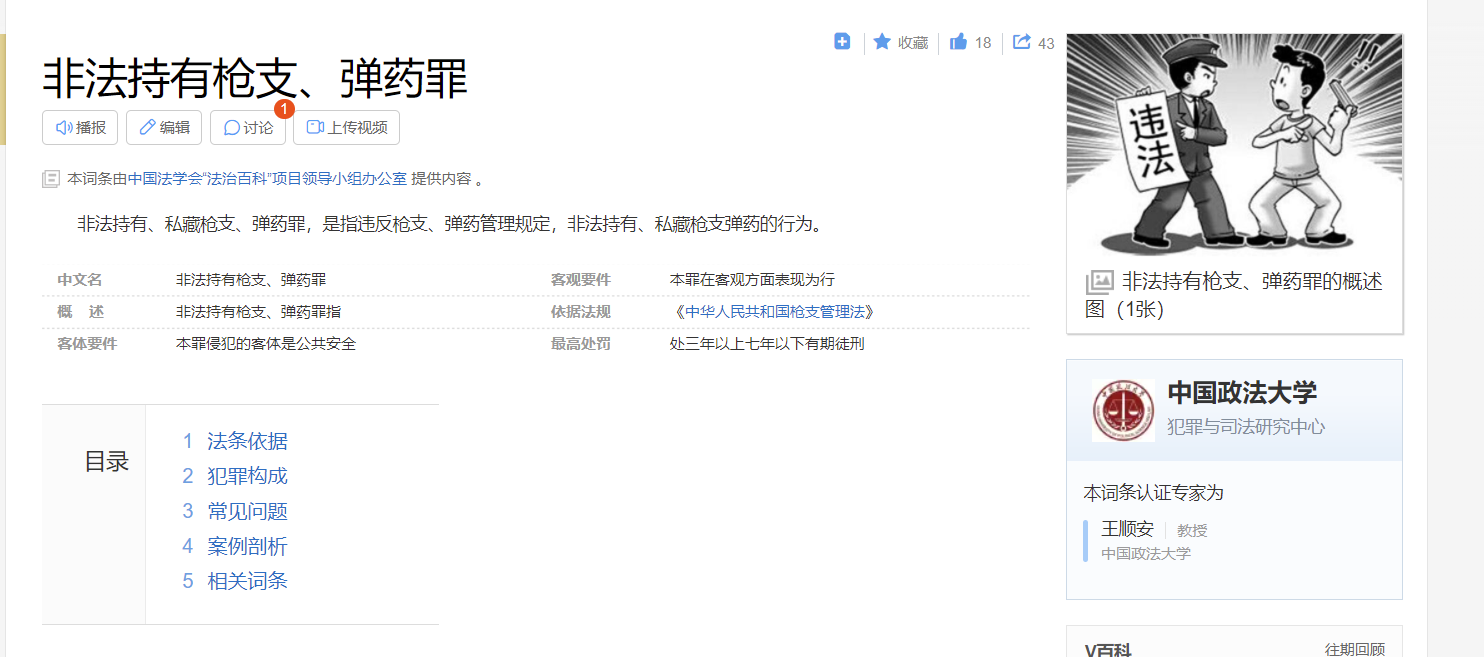Click the 播报 speaker button
Viewport: 1484px width, 657px height.
click(80, 127)
